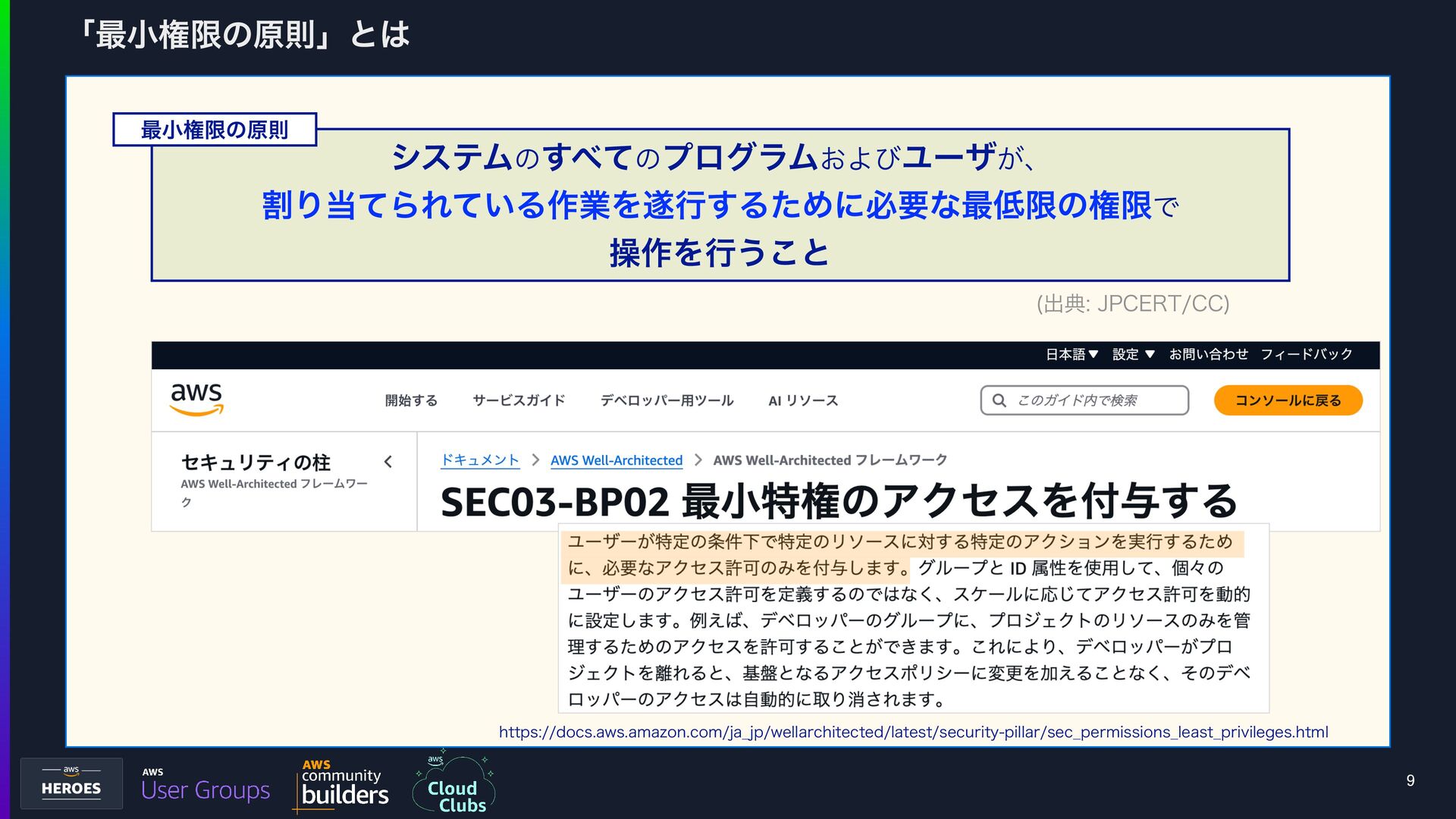Viewport: 1456px width, 819px height.
Task: Open the docs.aws.amazon.com source URL
Action: tap(913, 733)
